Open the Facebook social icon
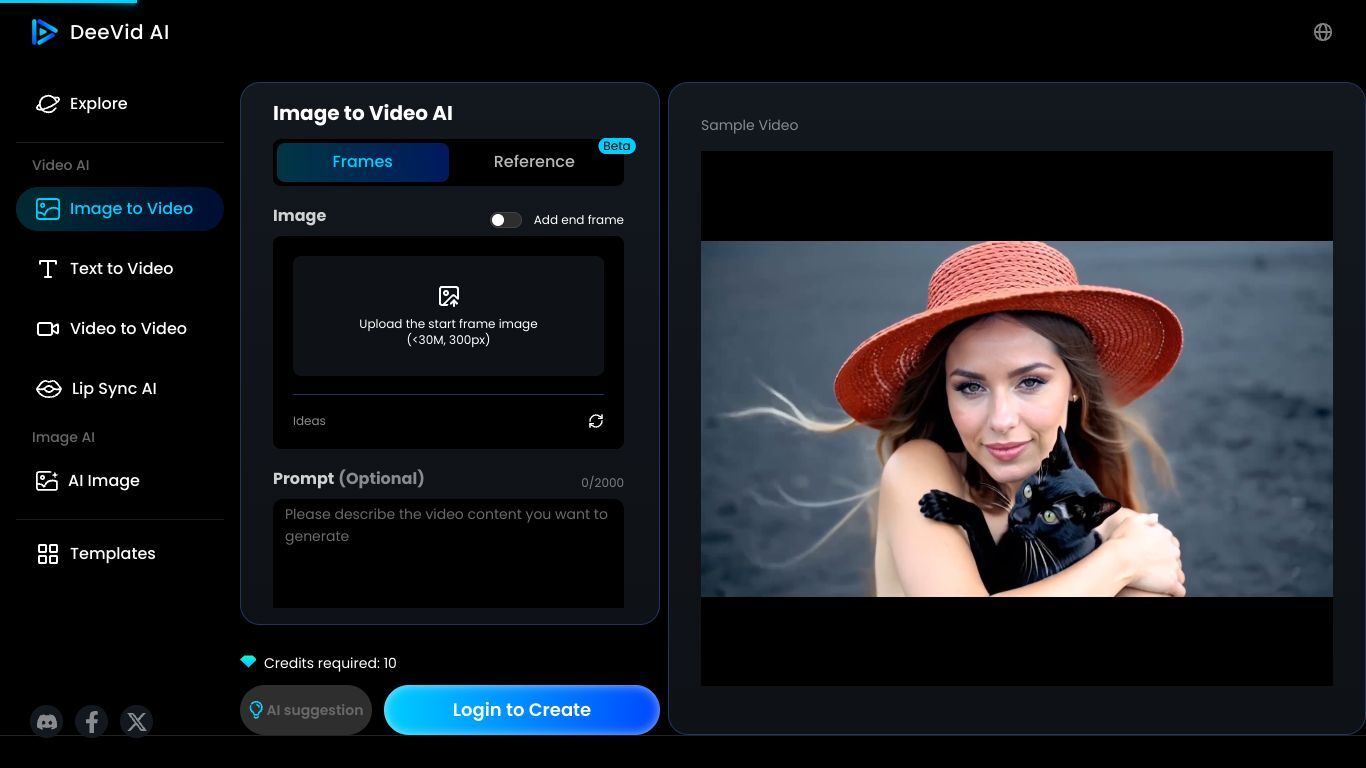 coord(91,721)
